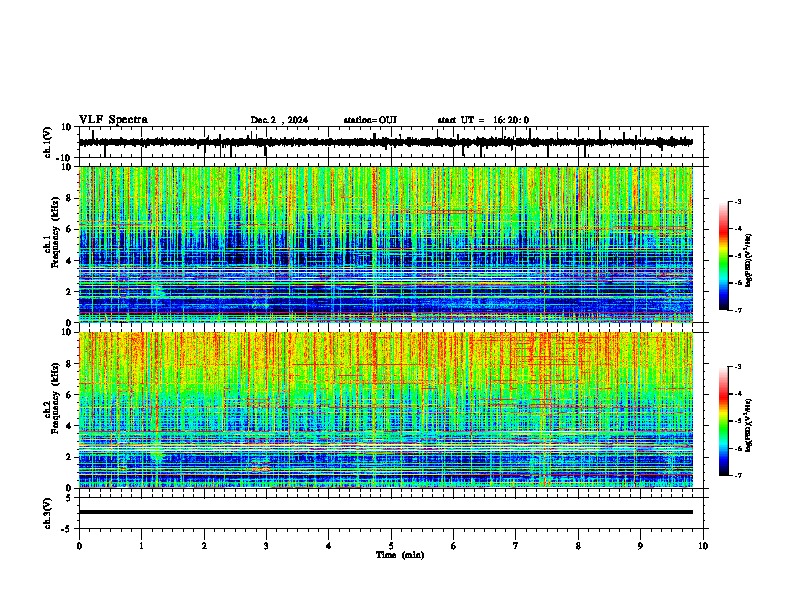This screenshot has height=612, width=792.
Task: Click the "start UT = 16:20: 0" text
Action: pyautogui.click(x=483, y=120)
